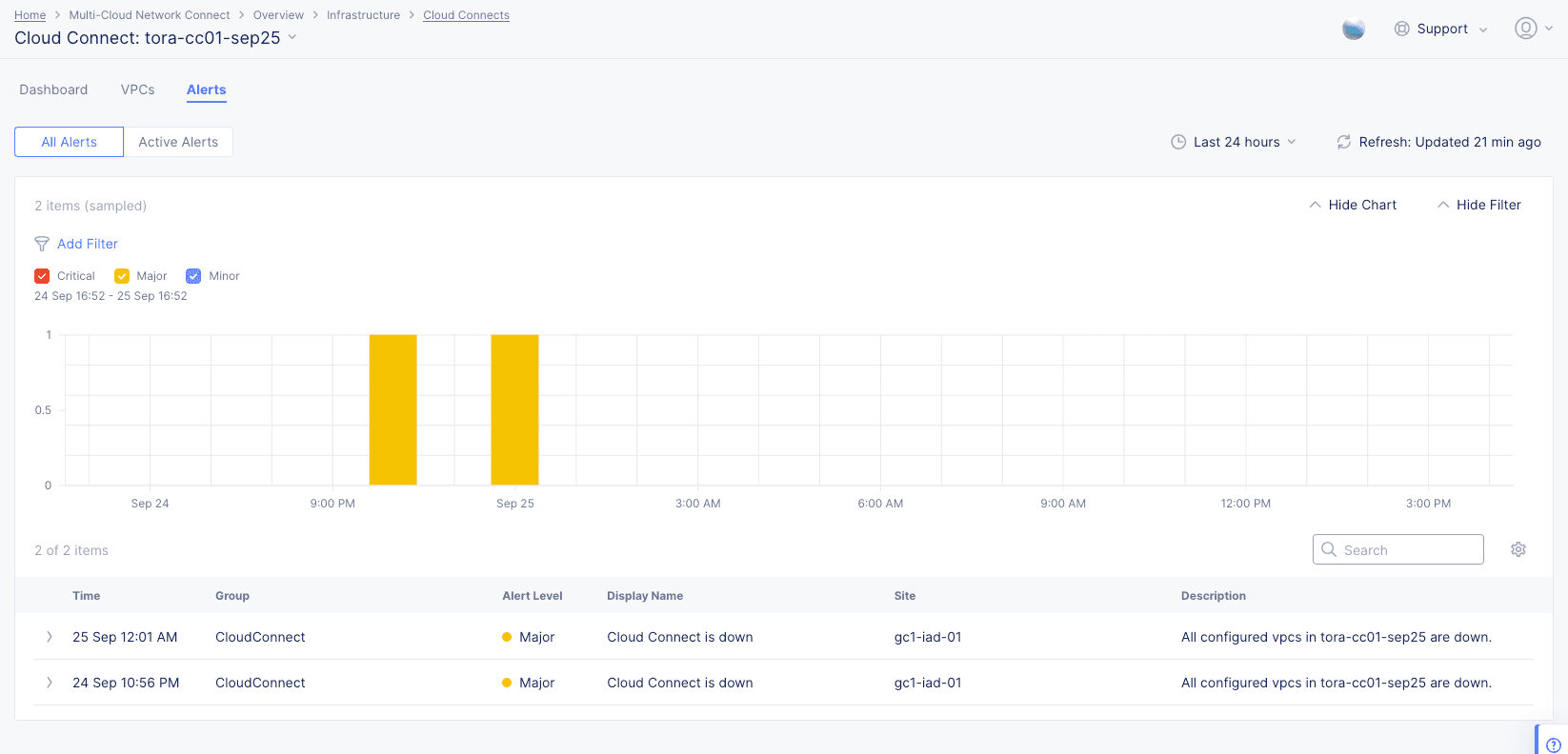Switch to the Dashboard tab

tap(53, 89)
